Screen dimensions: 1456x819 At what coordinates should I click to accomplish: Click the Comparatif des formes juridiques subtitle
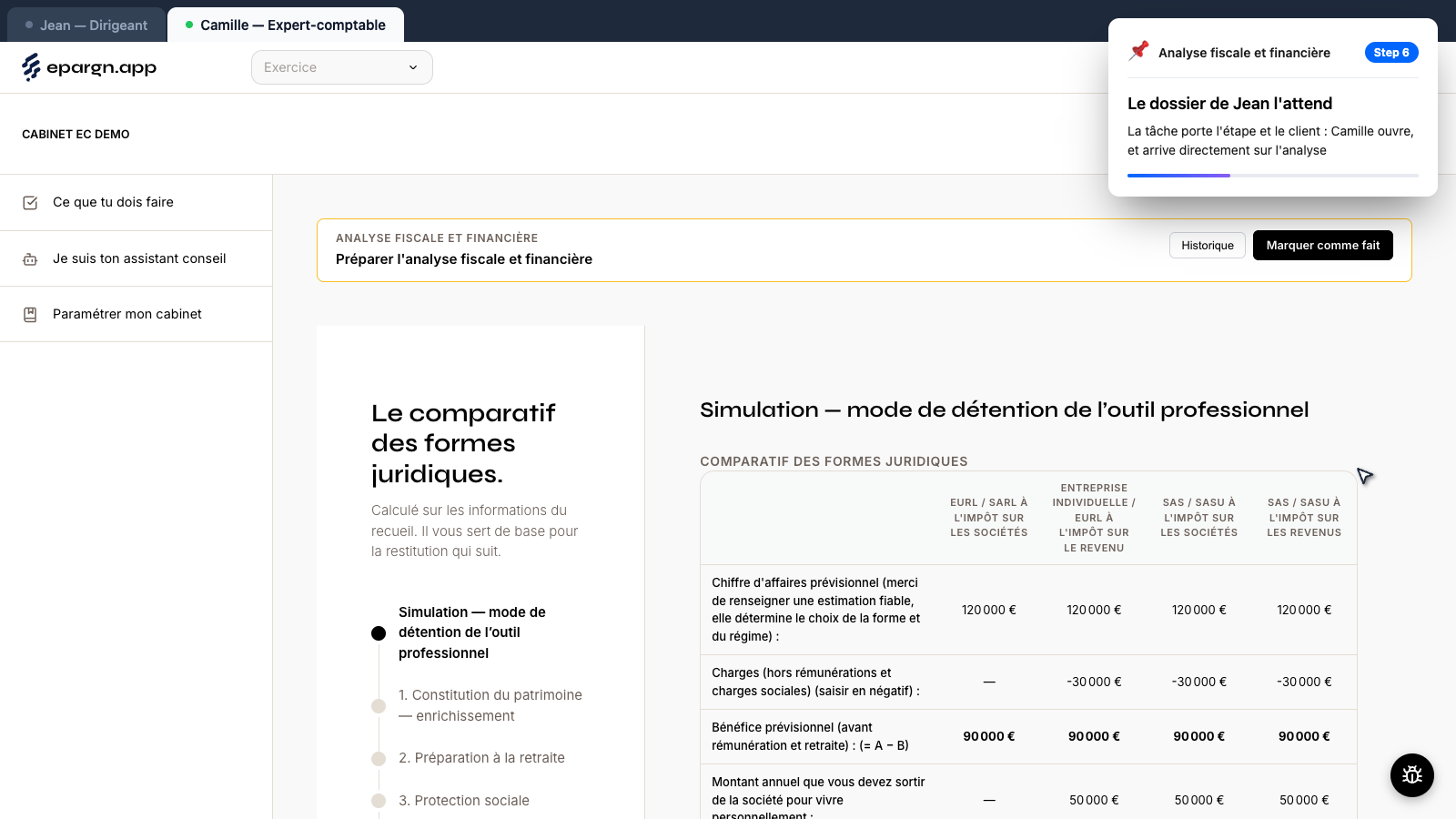(x=834, y=461)
